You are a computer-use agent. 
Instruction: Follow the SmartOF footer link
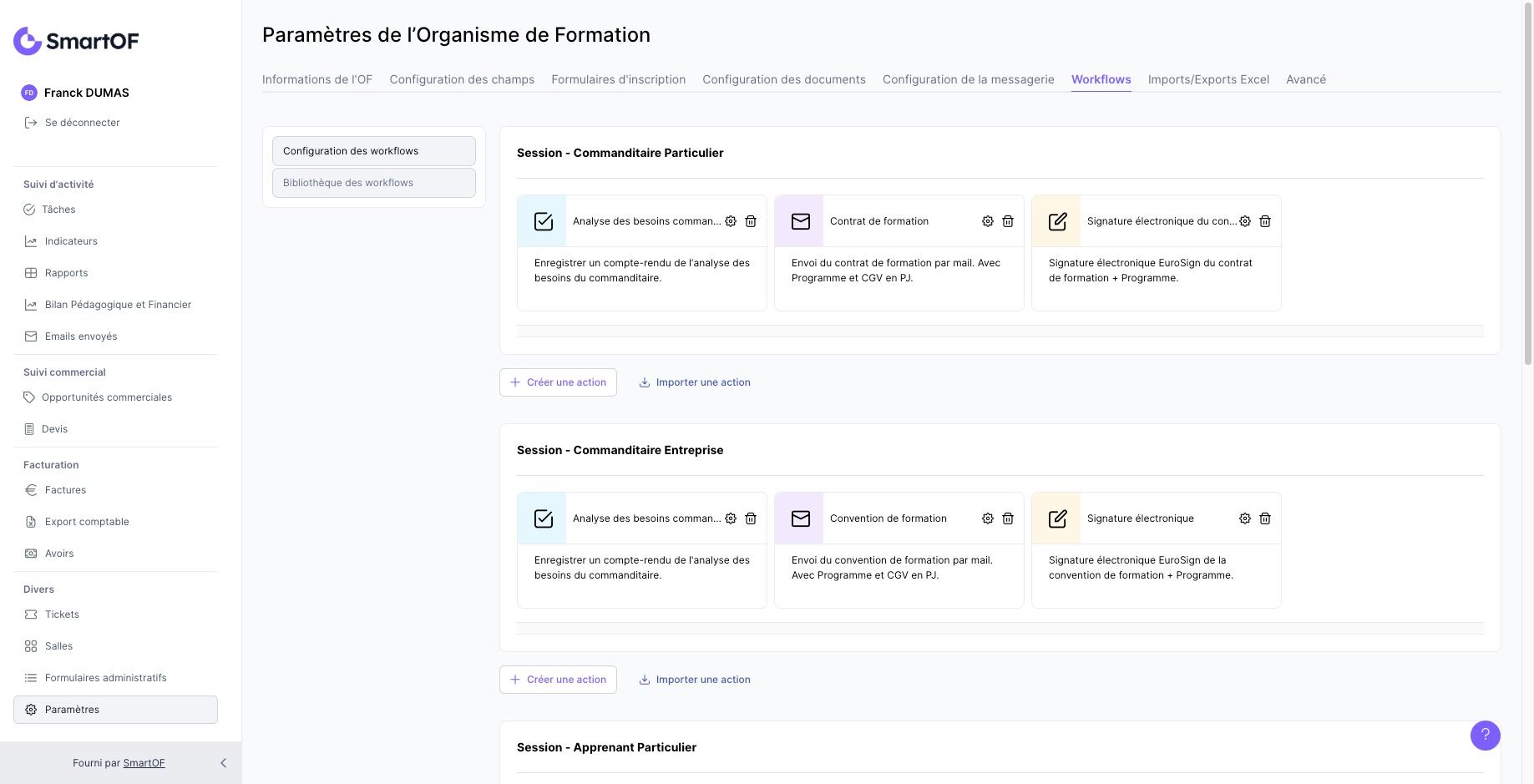pos(144,763)
